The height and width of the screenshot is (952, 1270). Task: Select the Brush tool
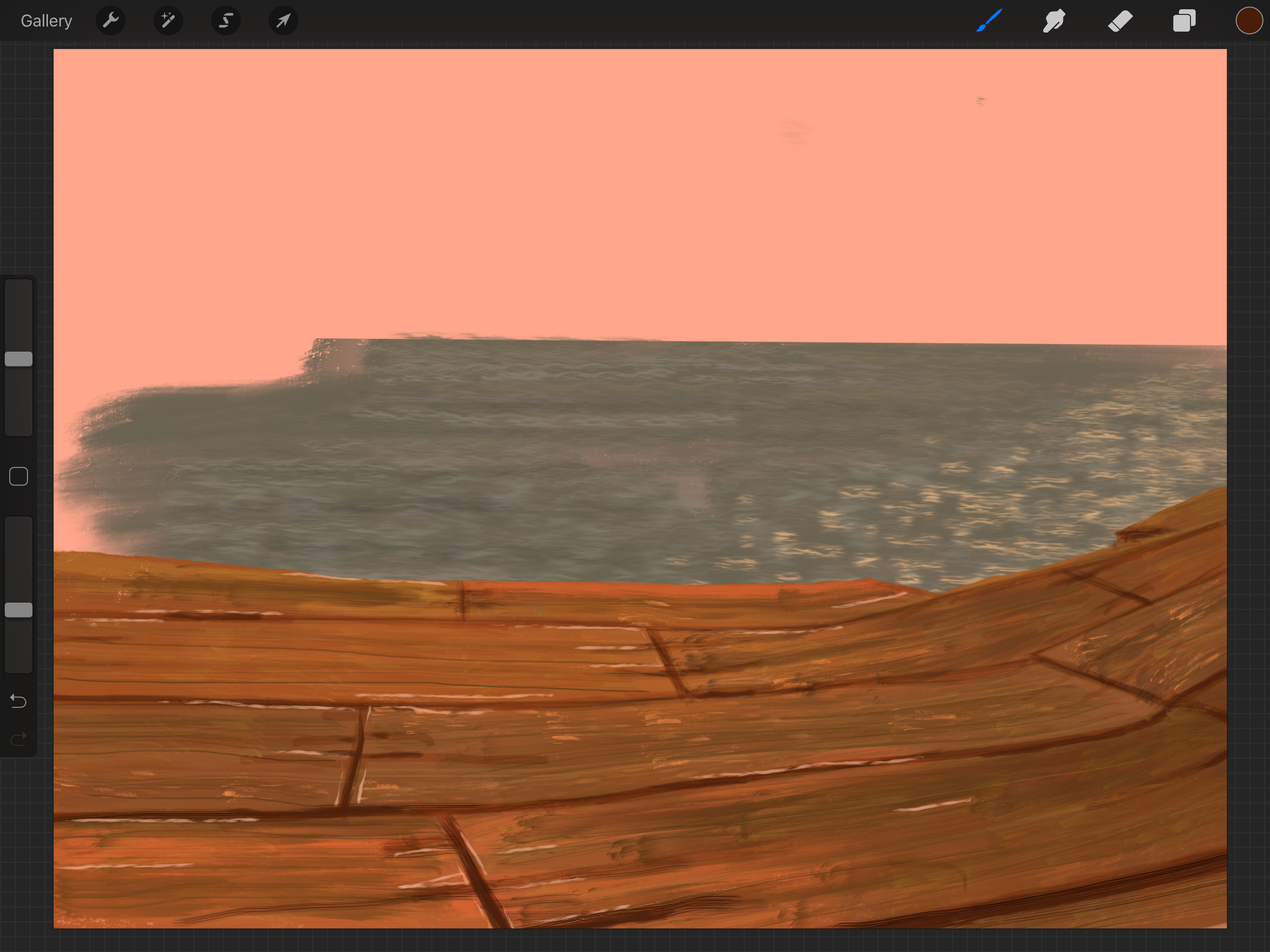[989, 20]
